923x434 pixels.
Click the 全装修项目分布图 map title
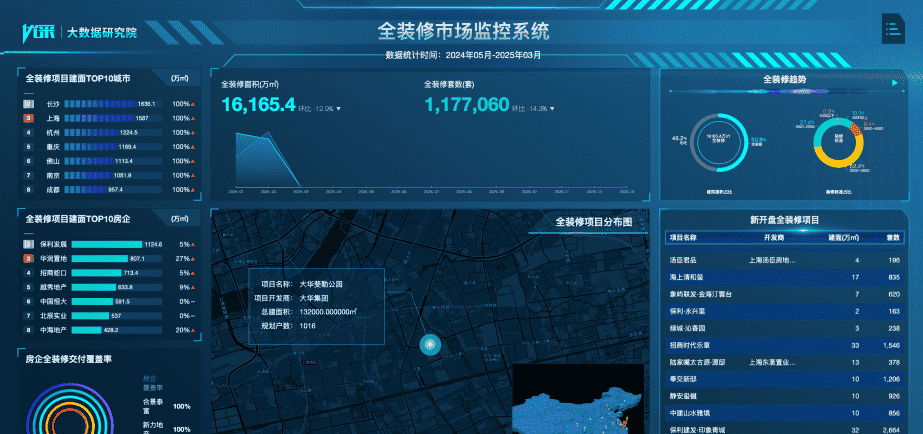594,222
